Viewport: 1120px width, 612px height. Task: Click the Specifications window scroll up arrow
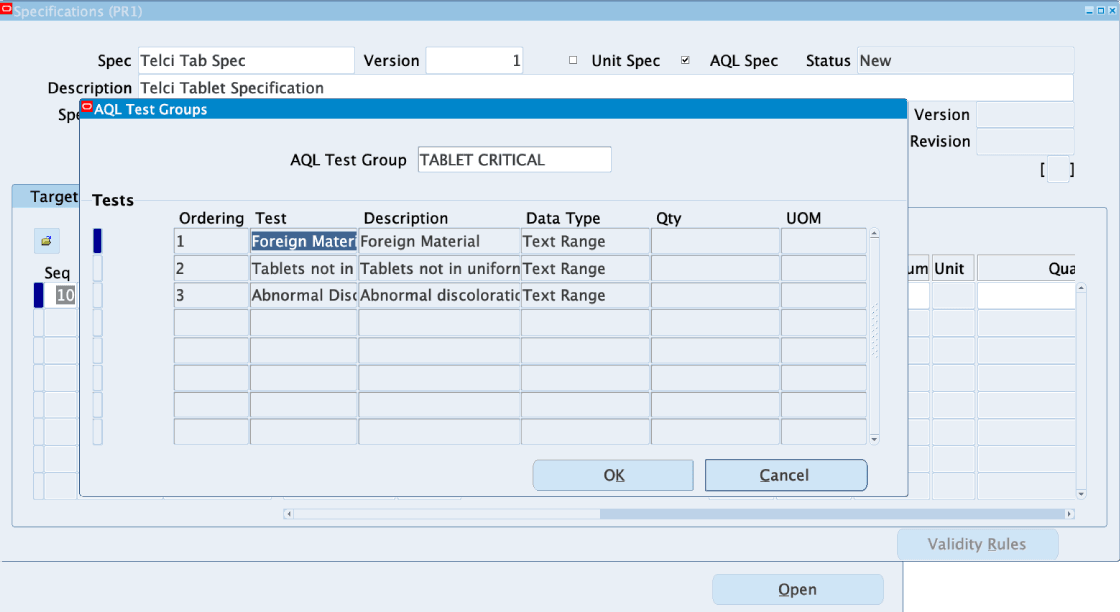[x=1081, y=288]
